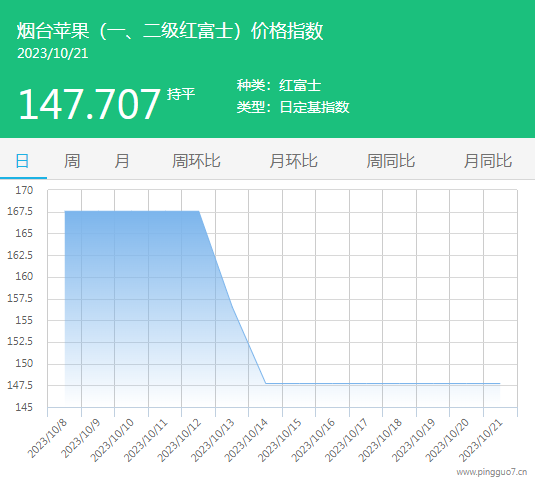535x482 pixels.
Task: Switch to the 月环比 tab
Action: 293,161
